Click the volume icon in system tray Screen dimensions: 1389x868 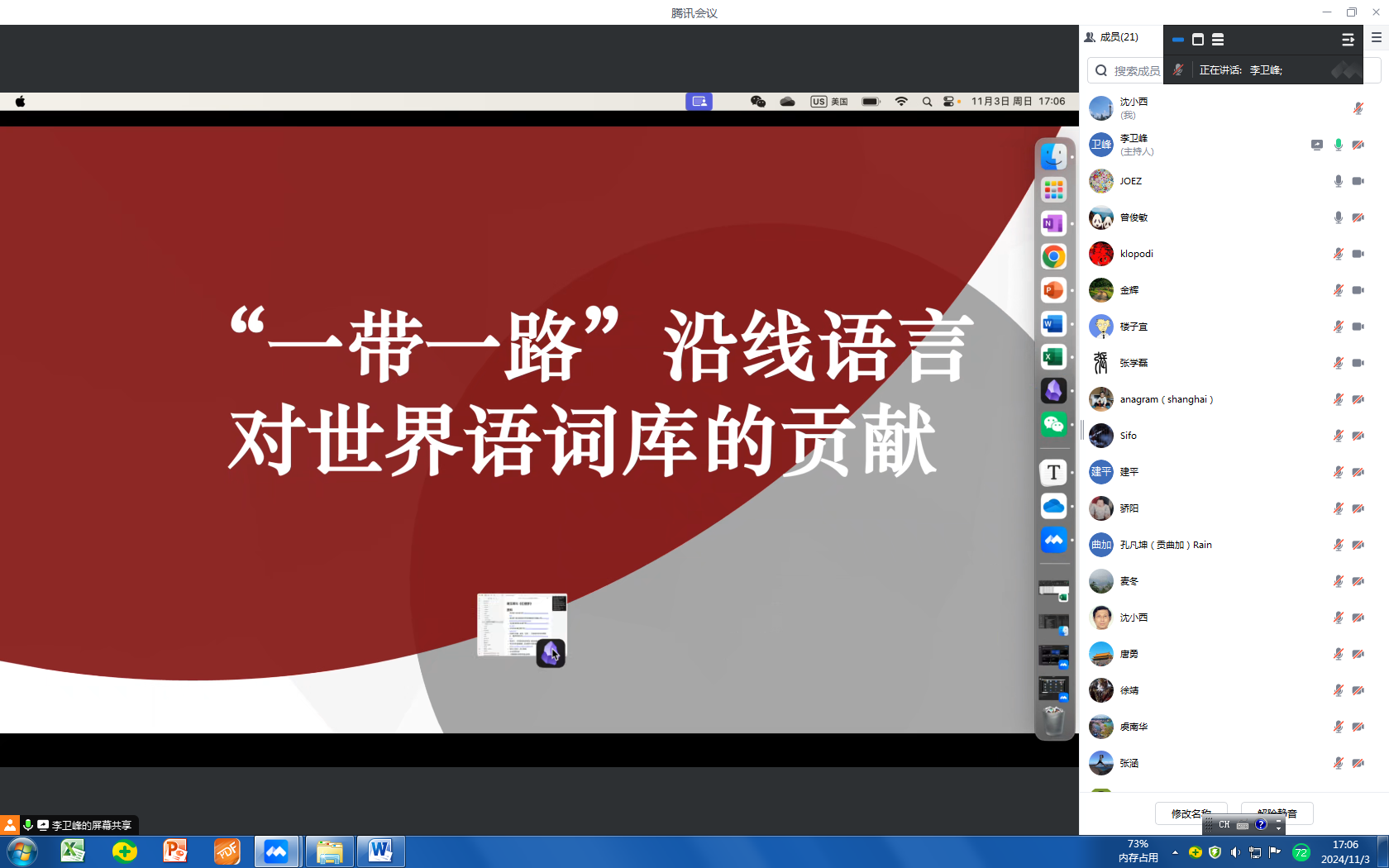click(x=1235, y=852)
